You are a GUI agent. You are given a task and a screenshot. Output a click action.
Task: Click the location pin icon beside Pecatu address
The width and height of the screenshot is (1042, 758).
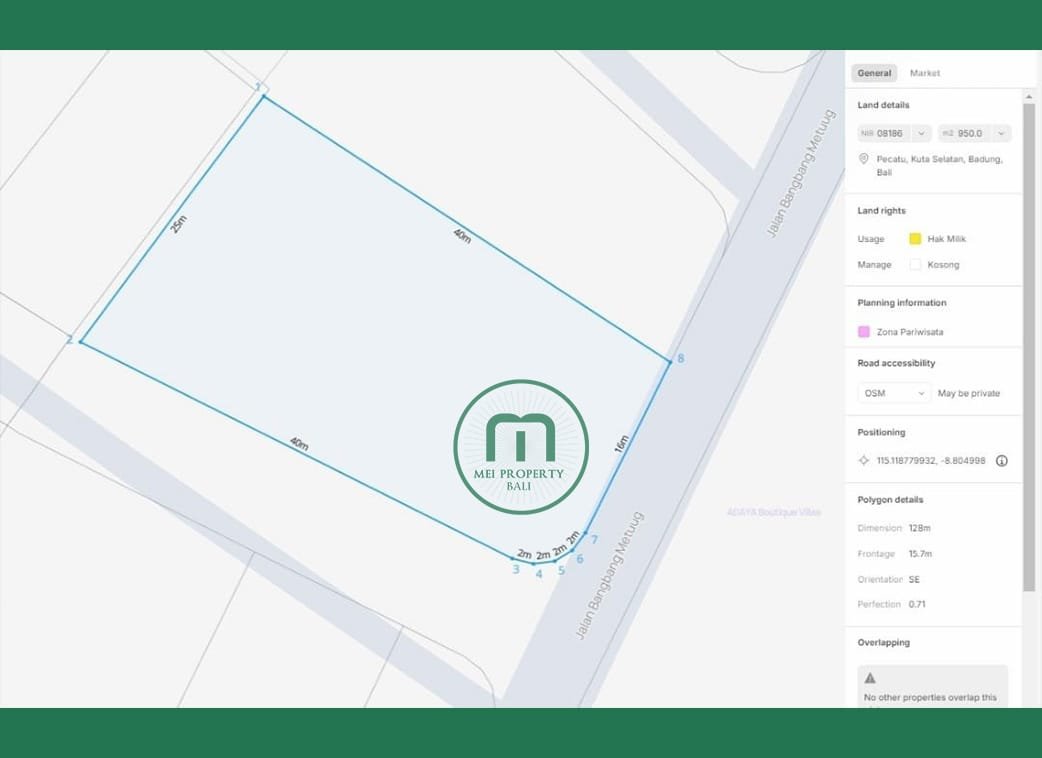(864, 159)
